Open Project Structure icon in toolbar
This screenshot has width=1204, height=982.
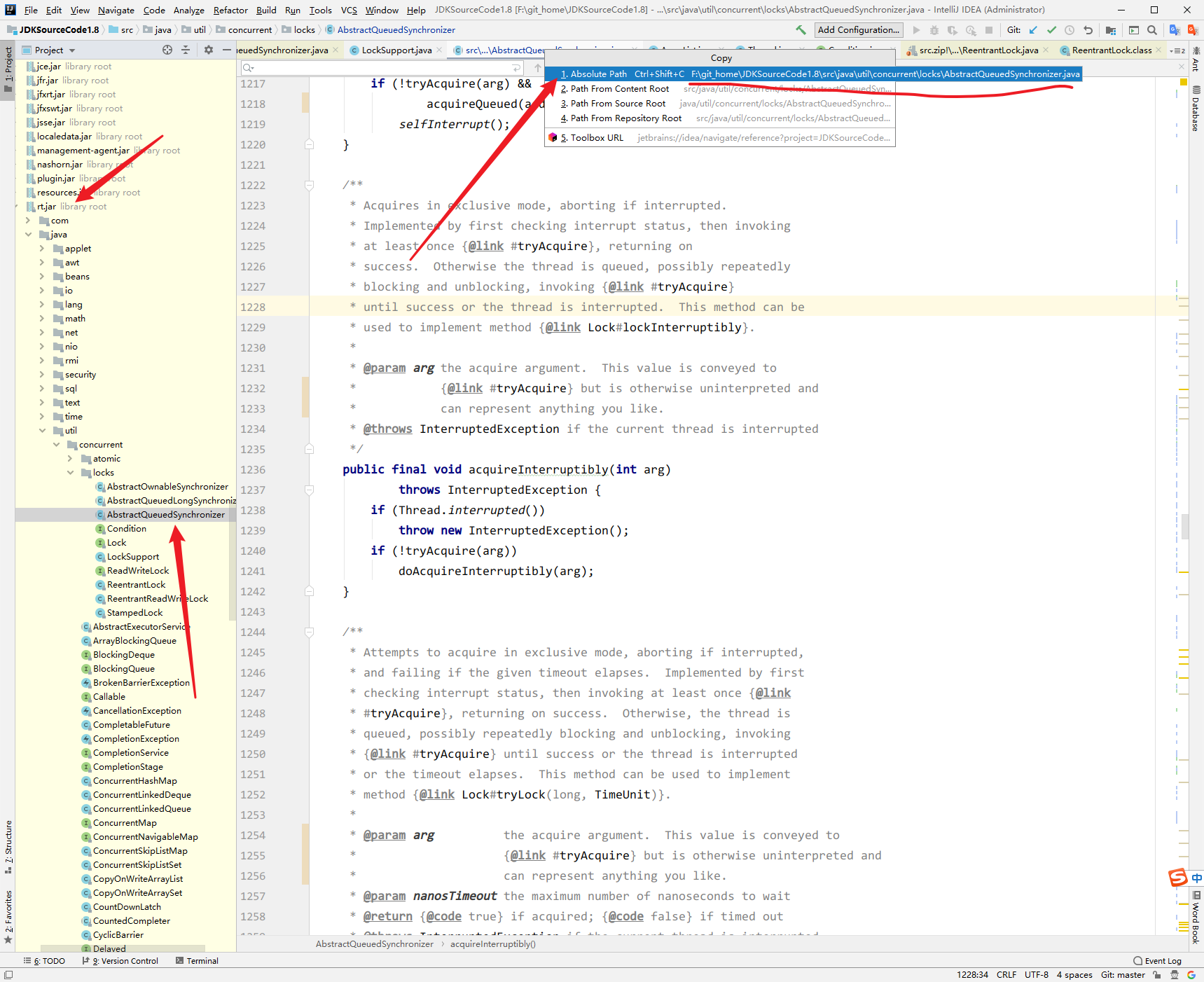pyautogui.click(x=1111, y=30)
